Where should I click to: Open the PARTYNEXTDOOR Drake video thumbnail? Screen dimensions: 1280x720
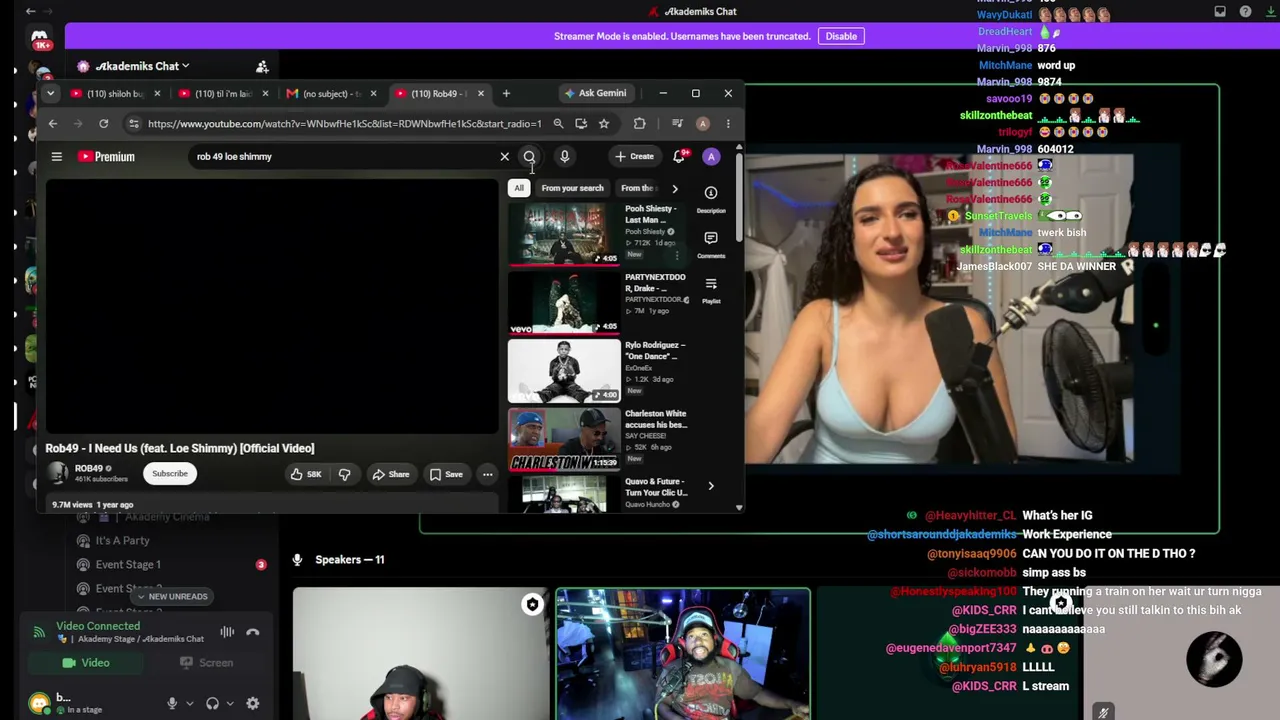pos(564,302)
